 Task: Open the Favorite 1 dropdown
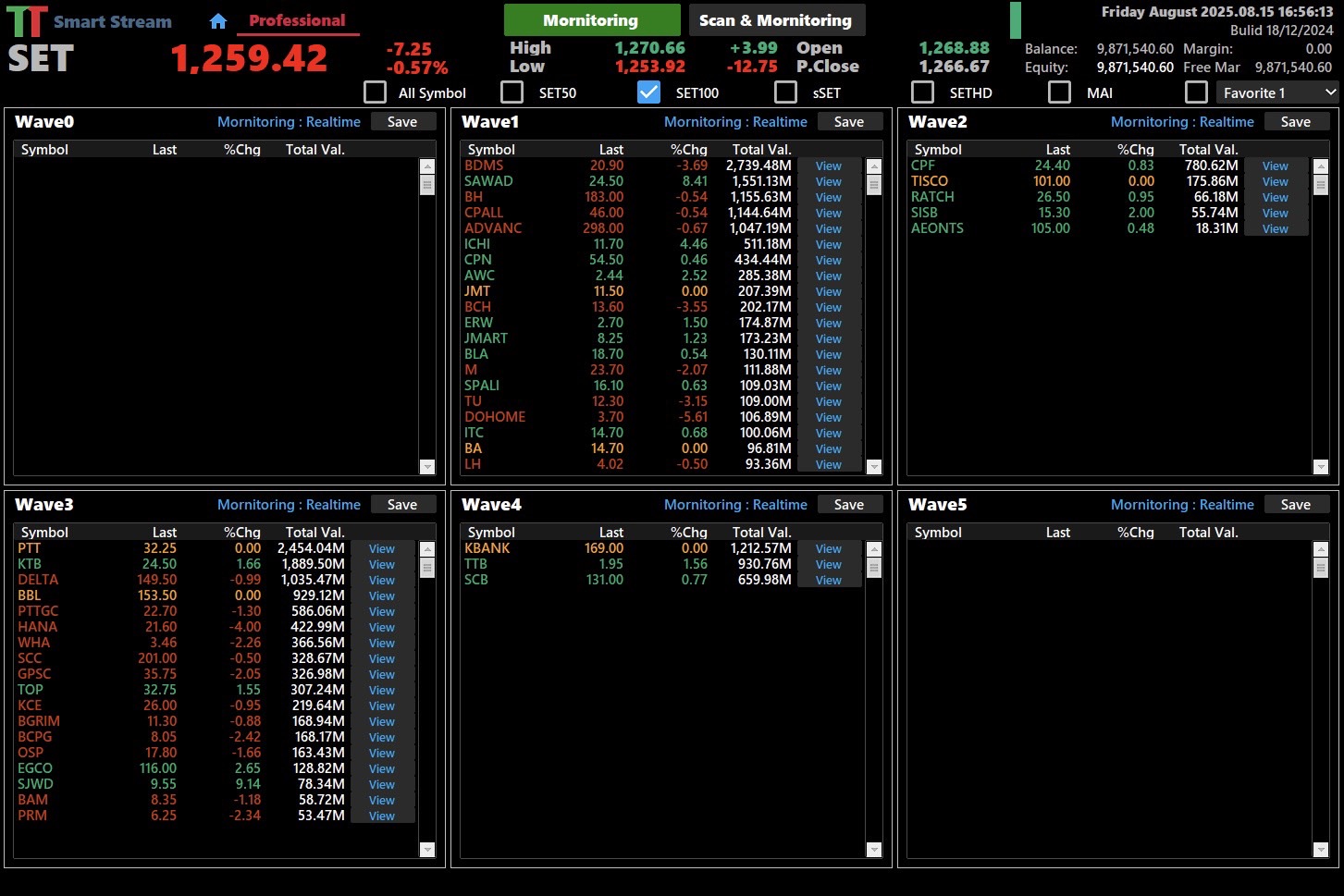click(1277, 92)
